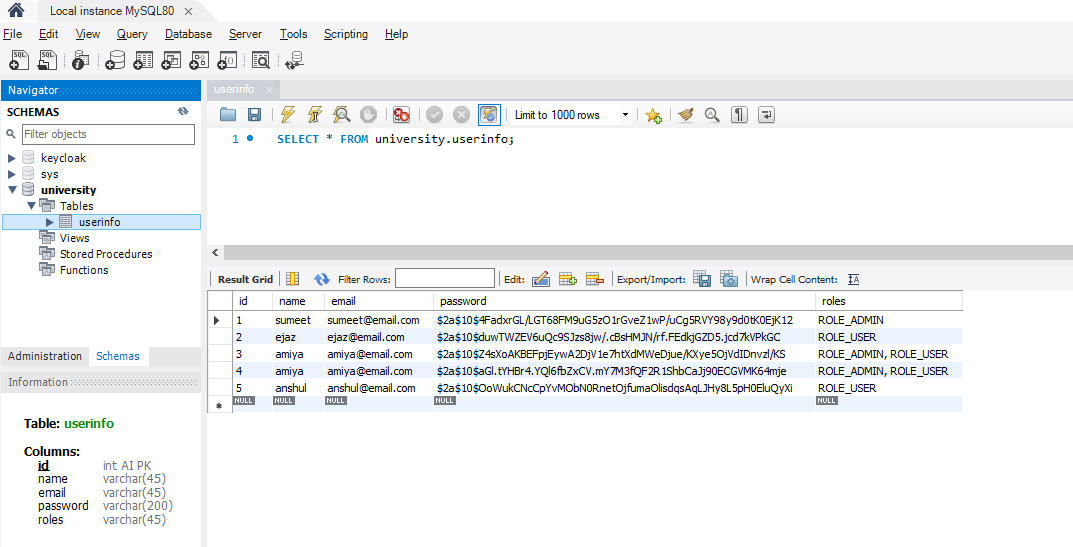
Task: Rollback the transaction X icon
Action: point(462,115)
